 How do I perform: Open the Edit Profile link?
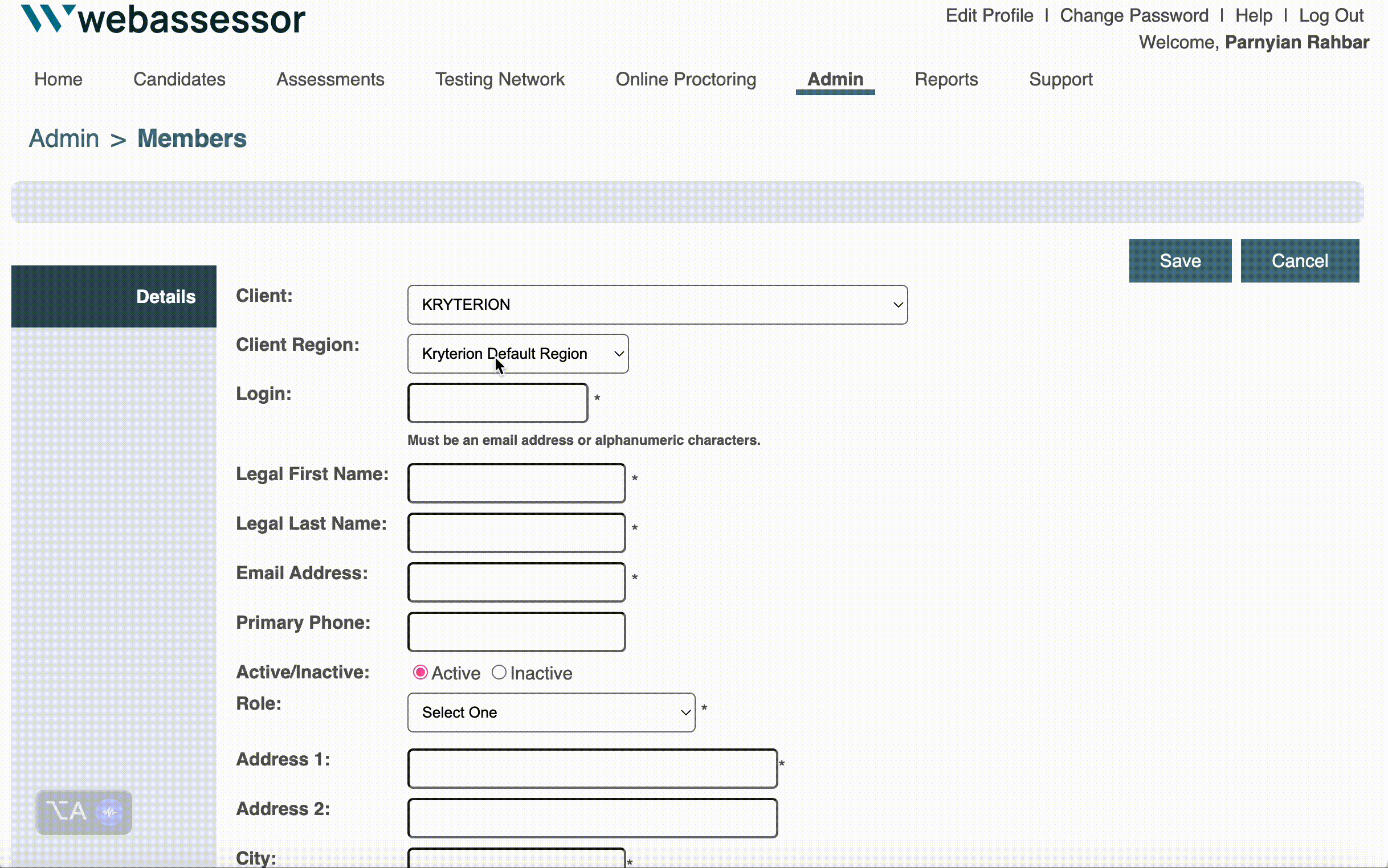(989, 15)
